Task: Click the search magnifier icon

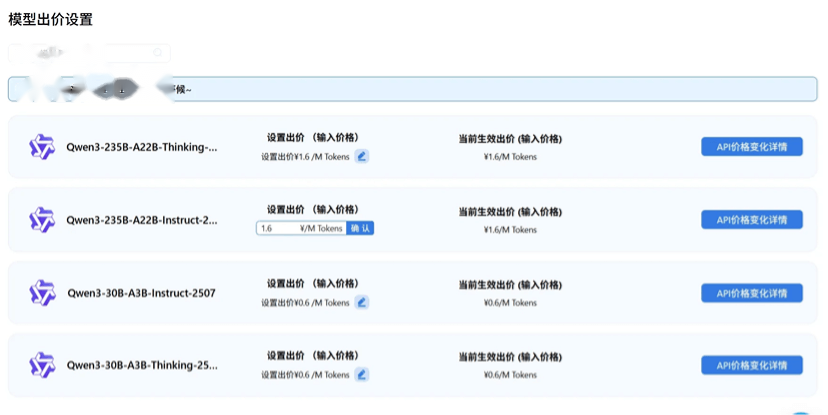Action: (157, 52)
